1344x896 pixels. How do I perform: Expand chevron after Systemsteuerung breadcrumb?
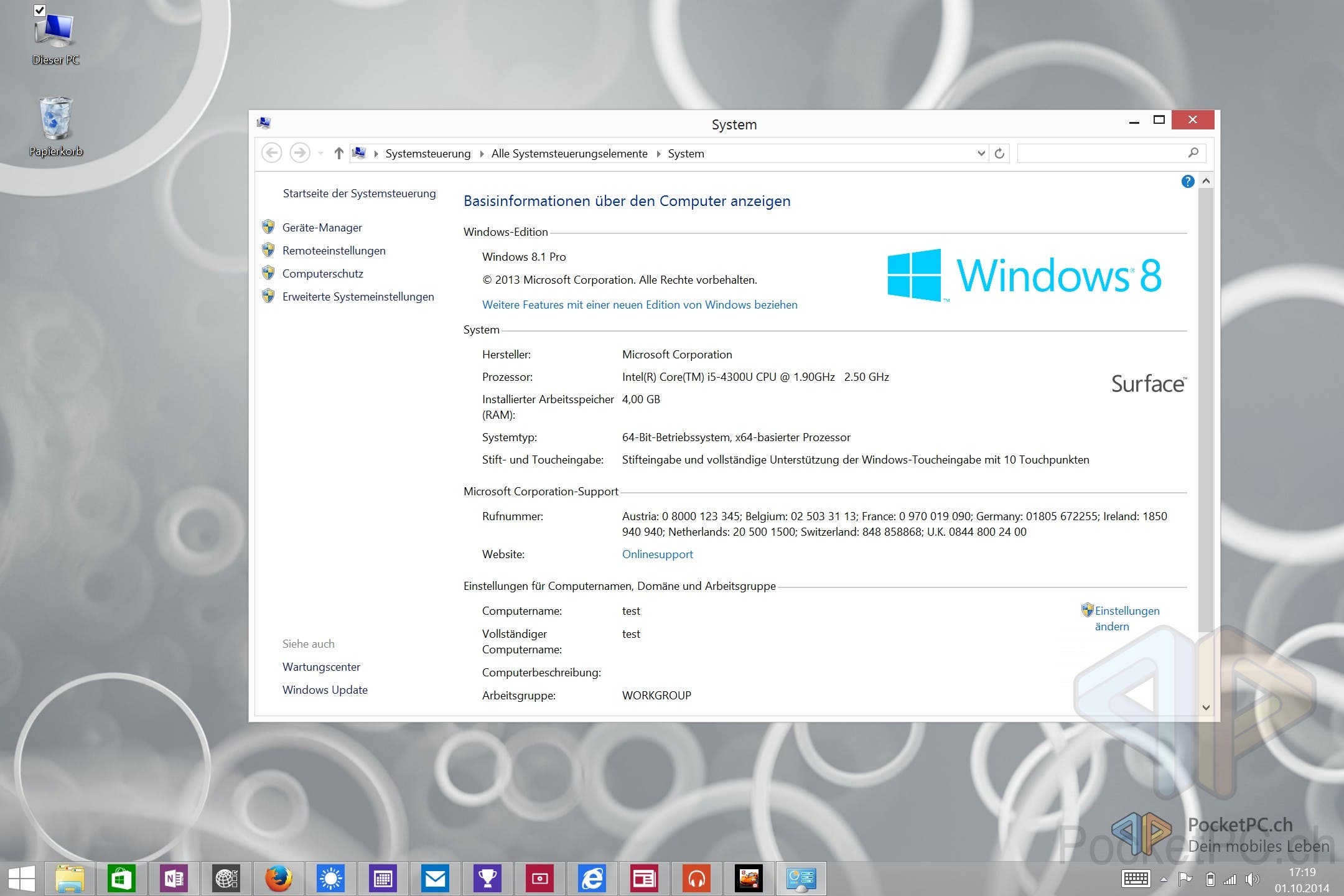tap(482, 154)
